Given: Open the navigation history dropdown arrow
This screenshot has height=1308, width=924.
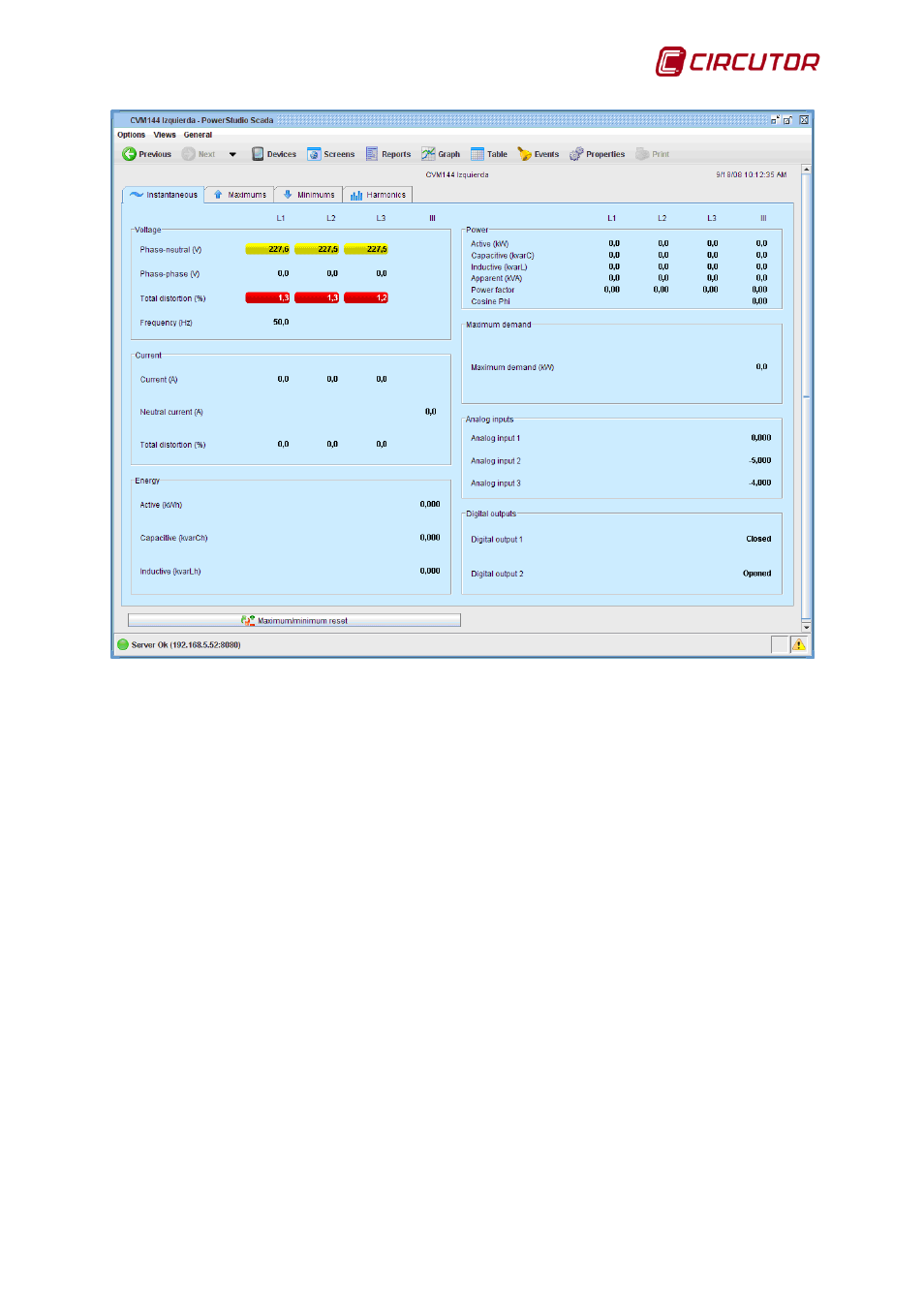Looking at the screenshot, I should click(232, 154).
